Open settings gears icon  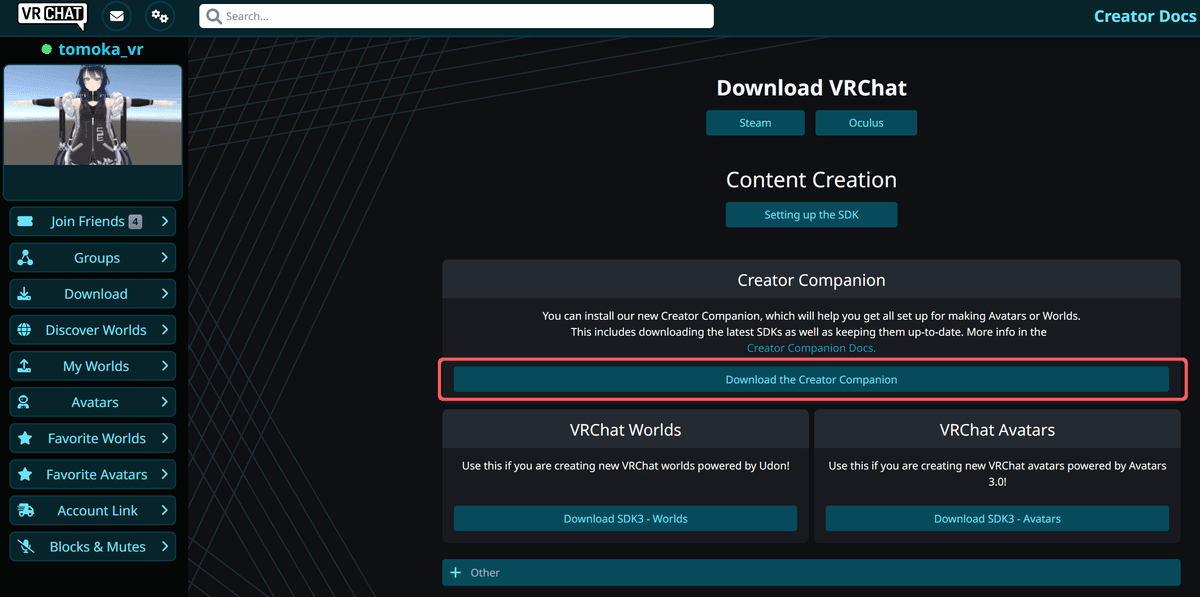(159, 16)
